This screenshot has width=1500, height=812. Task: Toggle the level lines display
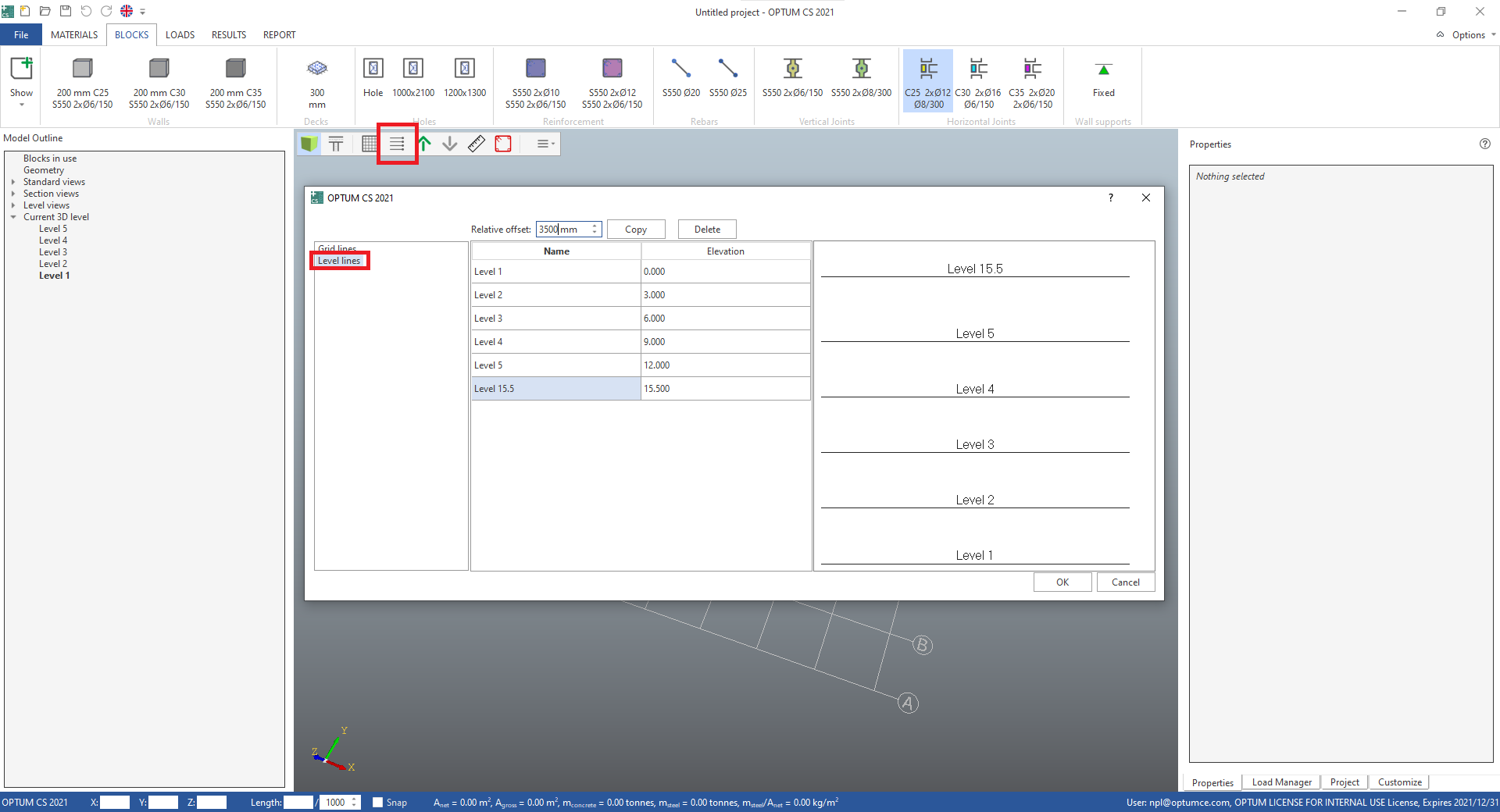(397, 144)
